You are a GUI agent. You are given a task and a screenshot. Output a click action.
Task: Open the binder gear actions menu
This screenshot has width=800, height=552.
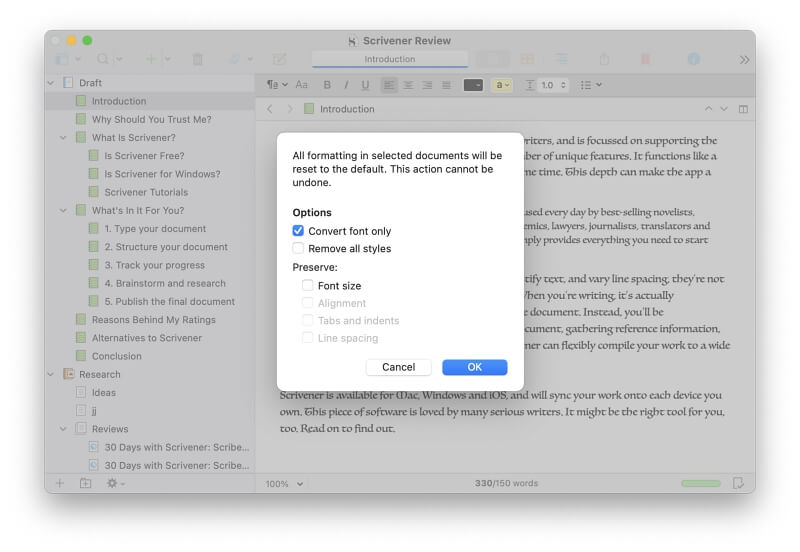[115, 483]
